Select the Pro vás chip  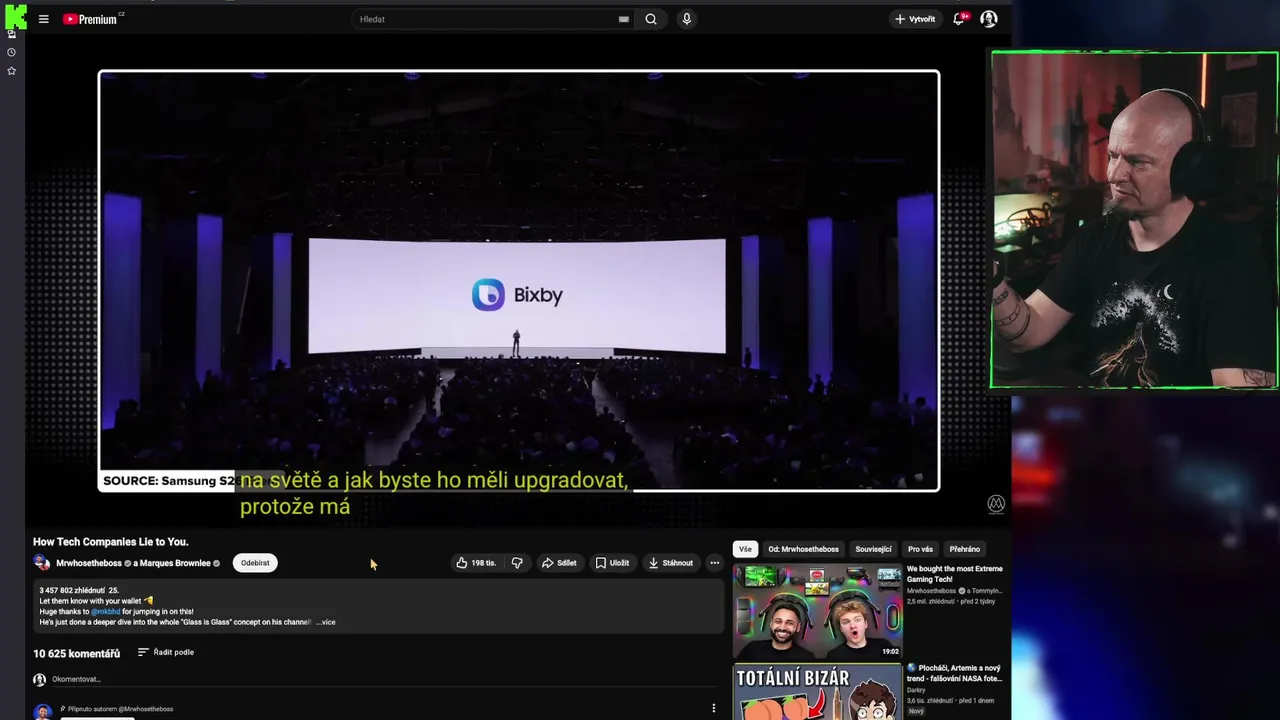click(920, 549)
